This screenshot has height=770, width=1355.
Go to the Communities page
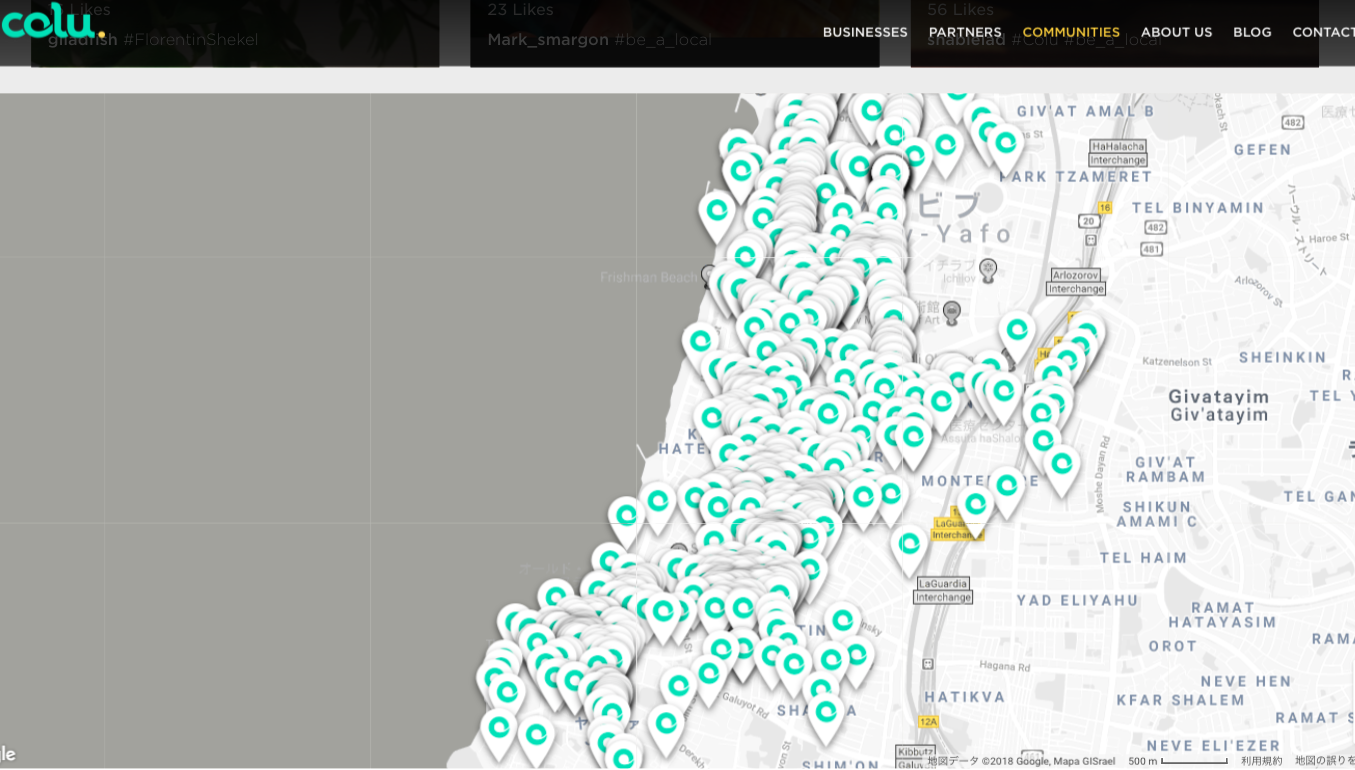pos(1070,32)
